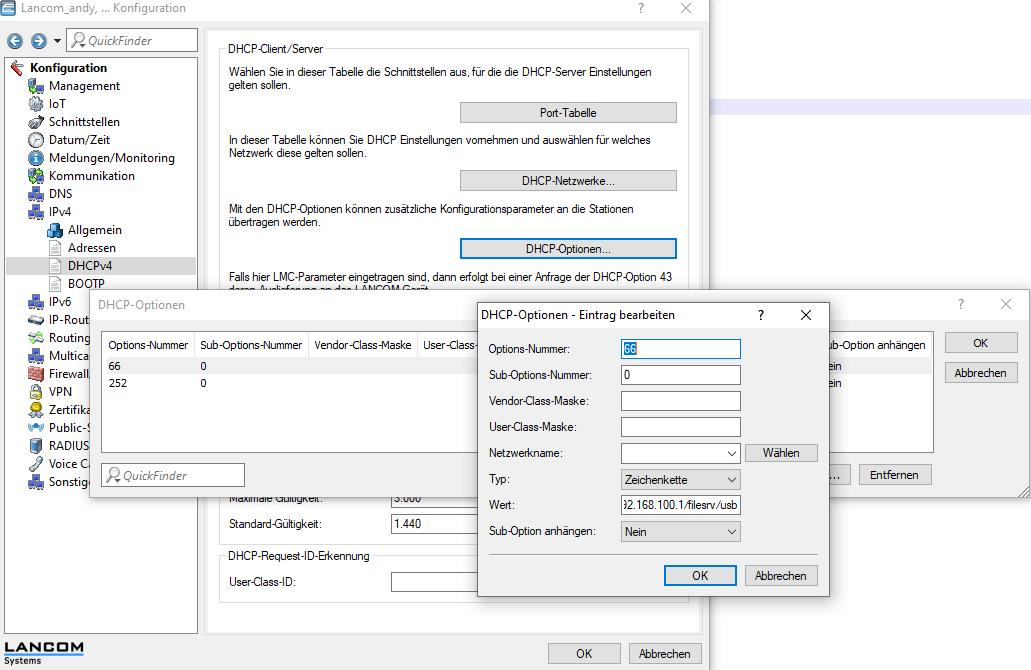Click the Port-Tabelle button
The width and height of the screenshot is (1031, 670).
(568, 112)
